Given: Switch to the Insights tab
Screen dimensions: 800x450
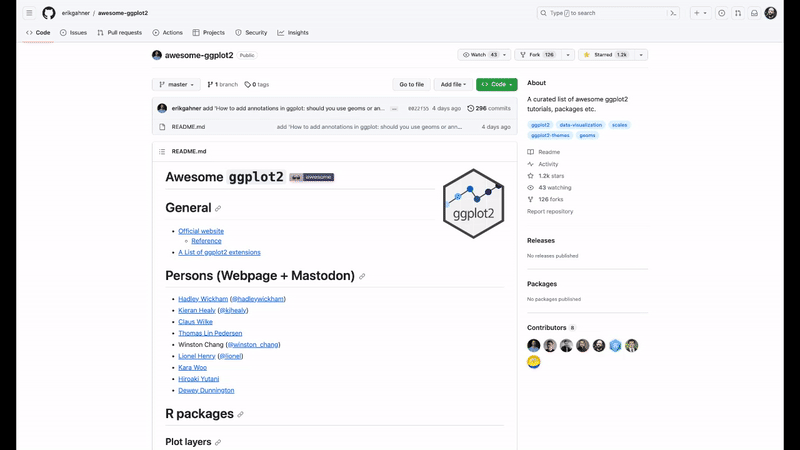Looking at the screenshot, I should click(293, 33).
